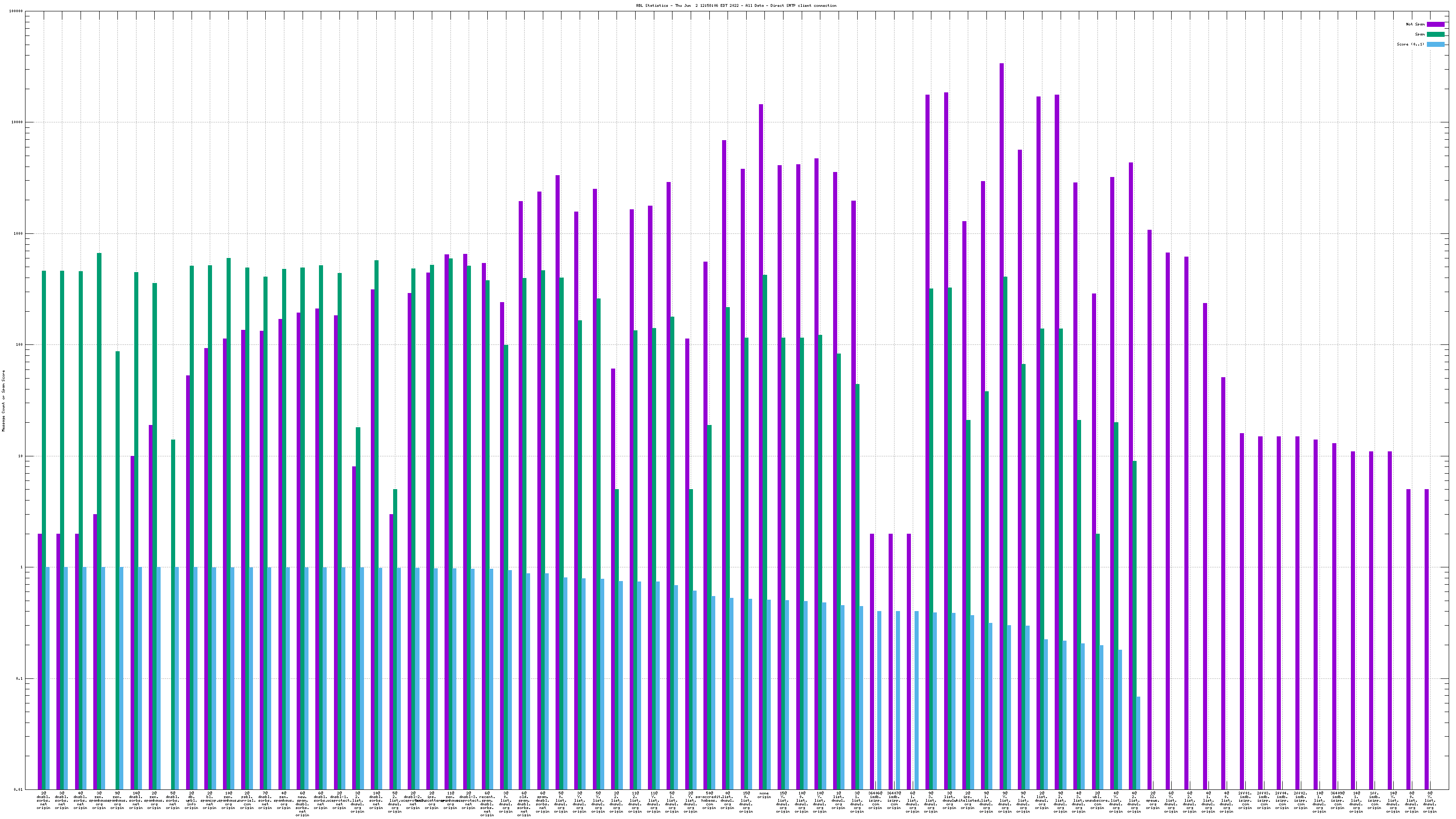Click the 10 y-axis tick label
Image resolution: width=1456 pixels, height=819 pixels.
20,456
